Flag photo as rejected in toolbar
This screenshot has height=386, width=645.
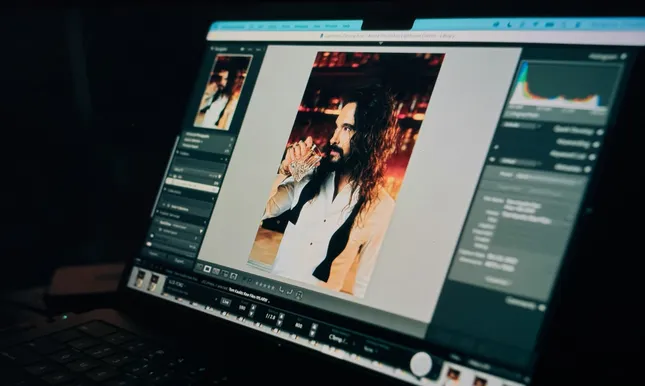click(251, 280)
